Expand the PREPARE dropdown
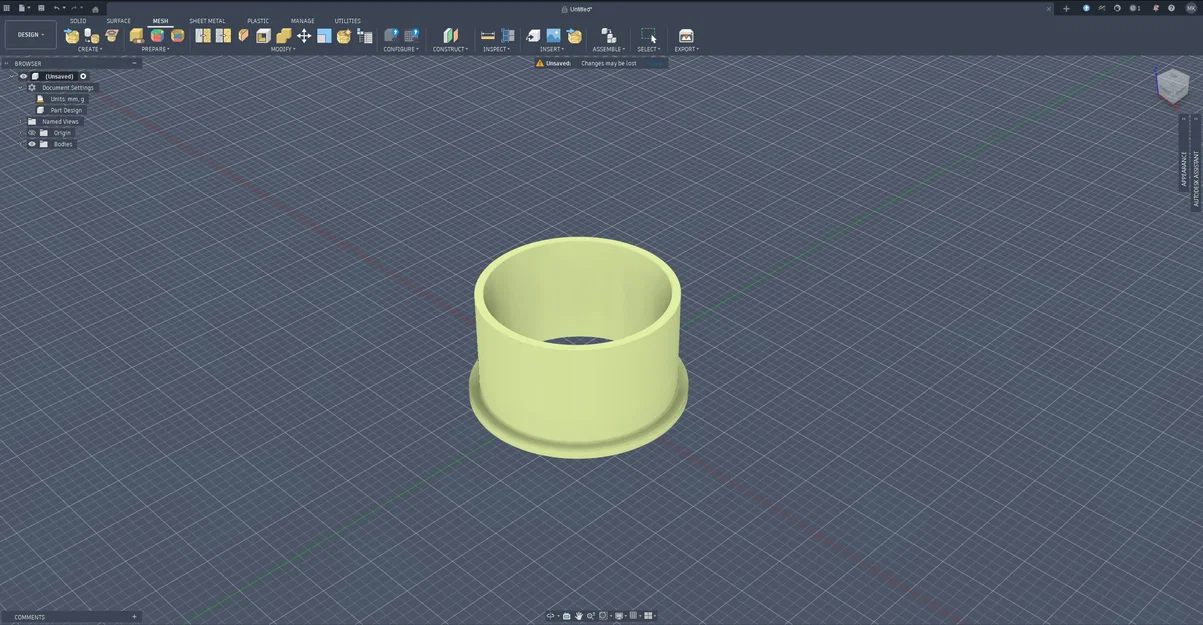 pyautogui.click(x=155, y=49)
